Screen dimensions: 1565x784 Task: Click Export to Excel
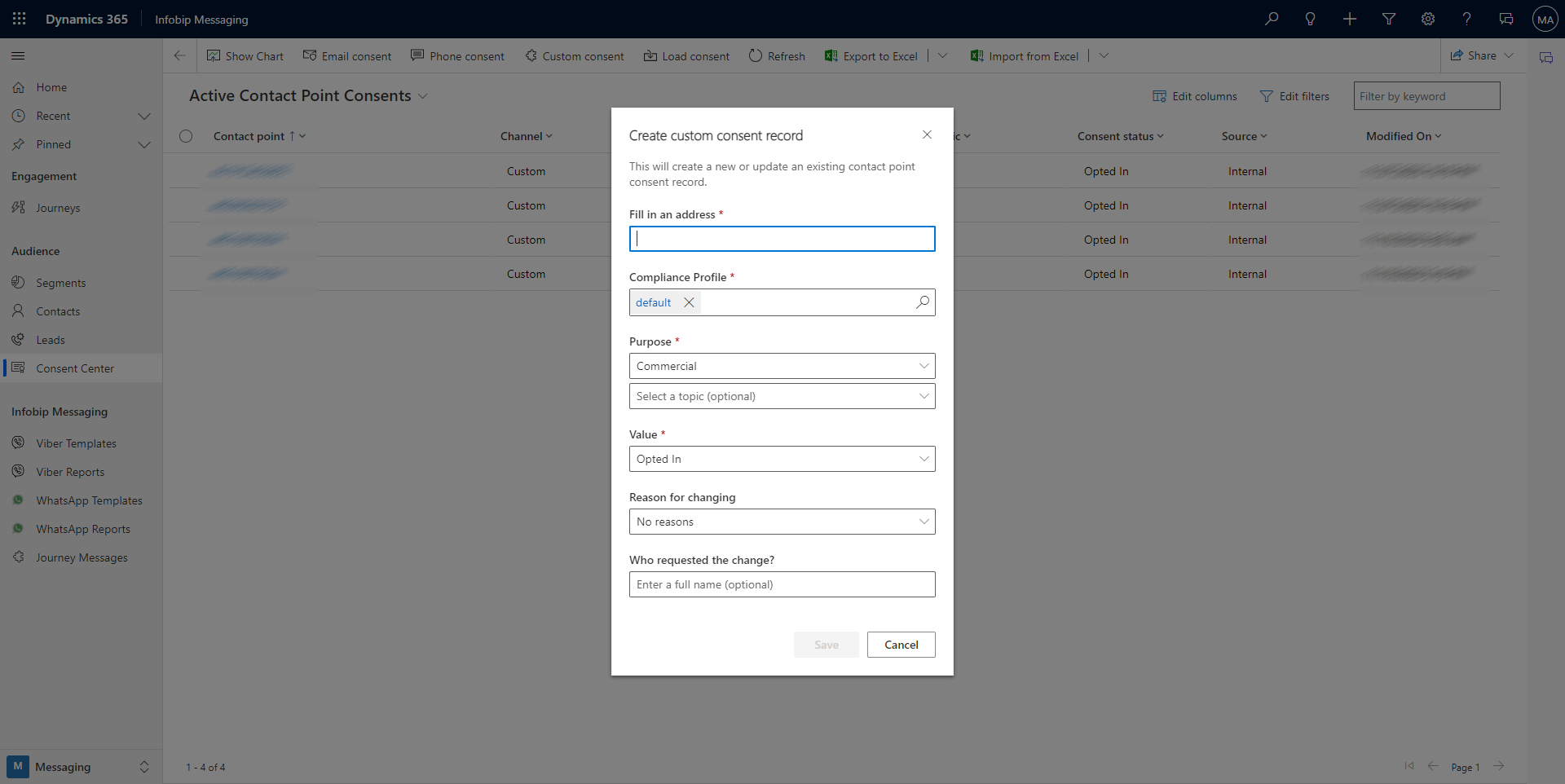pos(871,56)
